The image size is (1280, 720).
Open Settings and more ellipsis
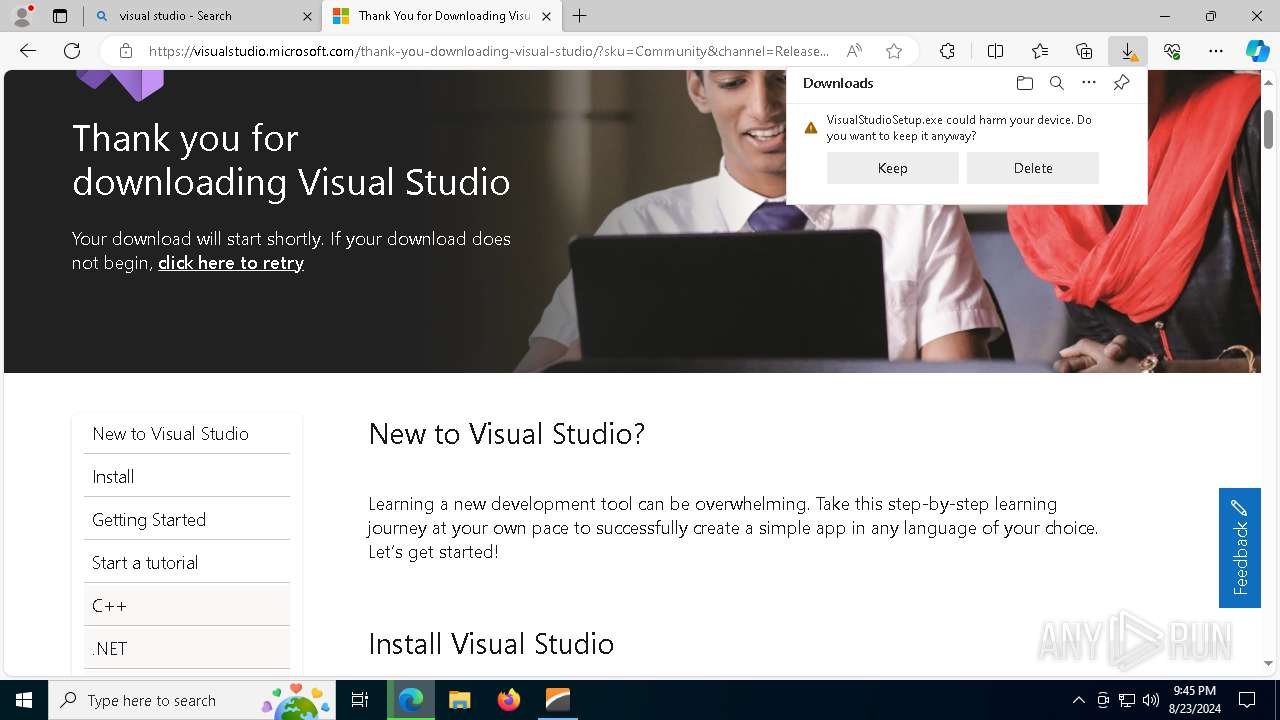[x=1216, y=51]
